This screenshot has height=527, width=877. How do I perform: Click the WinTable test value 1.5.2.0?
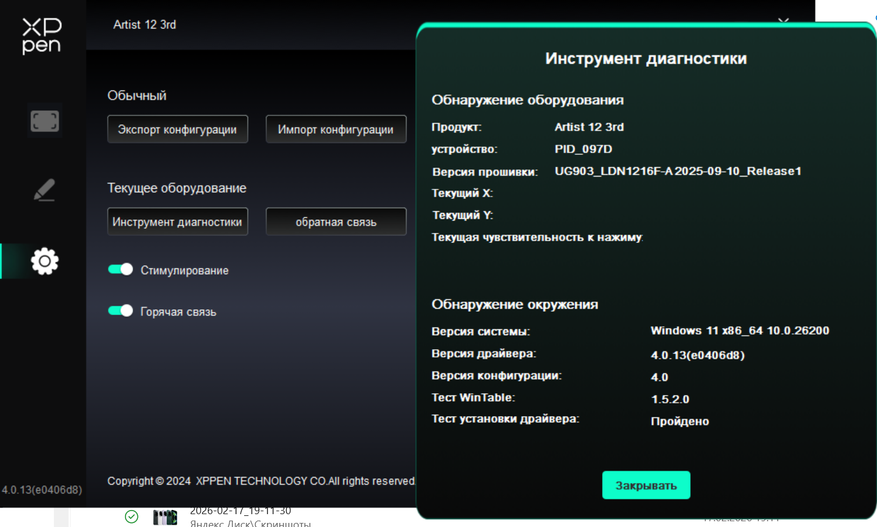coord(670,399)
